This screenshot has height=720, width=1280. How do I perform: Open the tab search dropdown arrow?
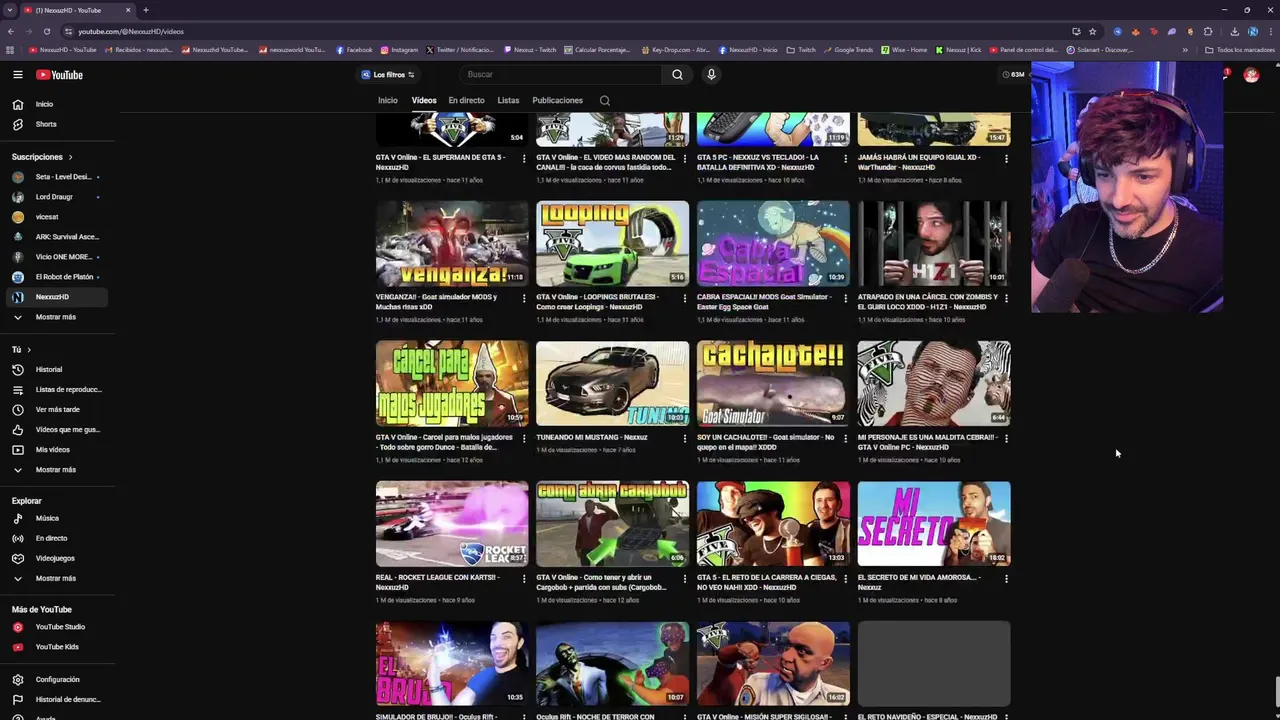coord(9,10)
